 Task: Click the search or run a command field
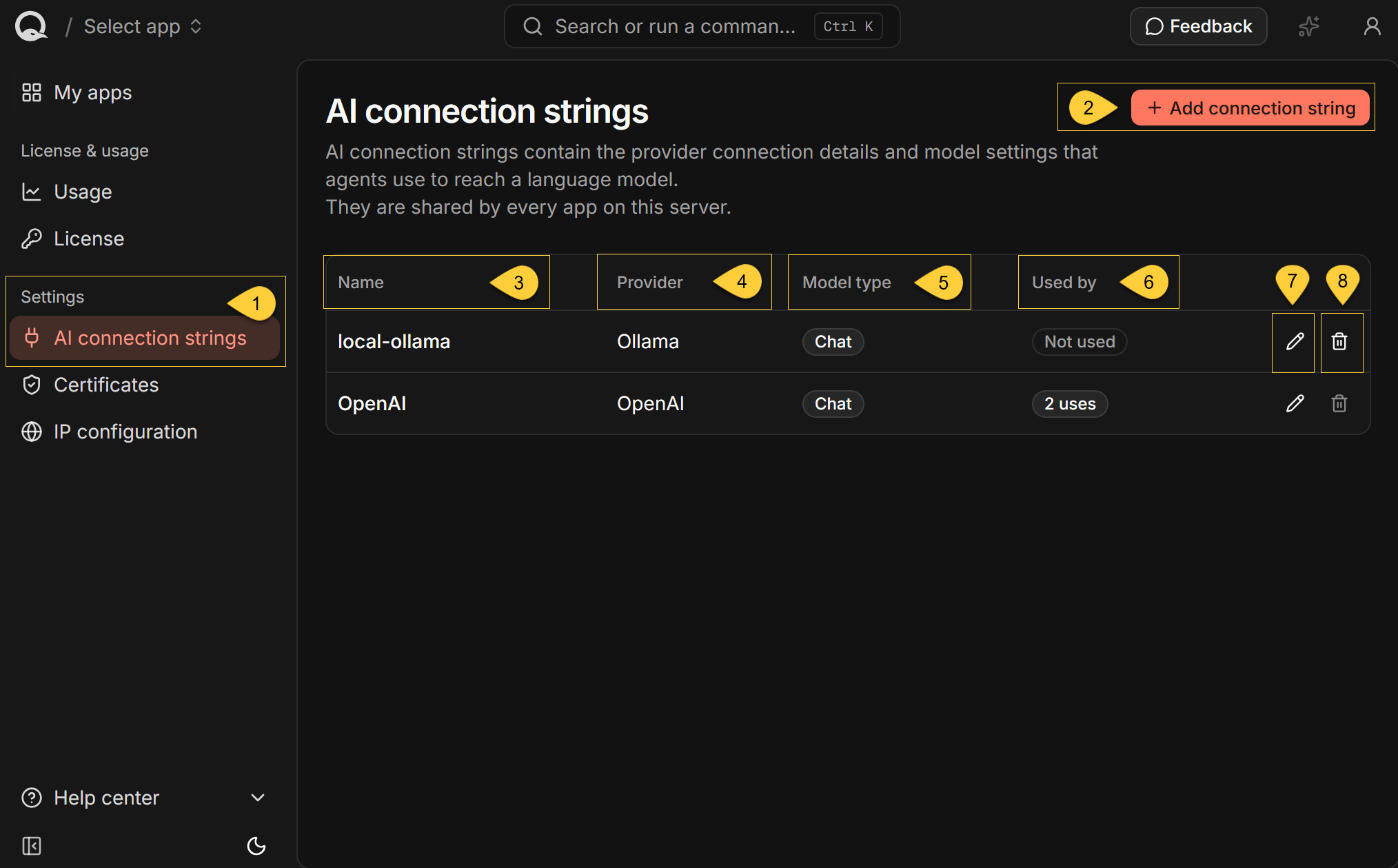point(702,26)
